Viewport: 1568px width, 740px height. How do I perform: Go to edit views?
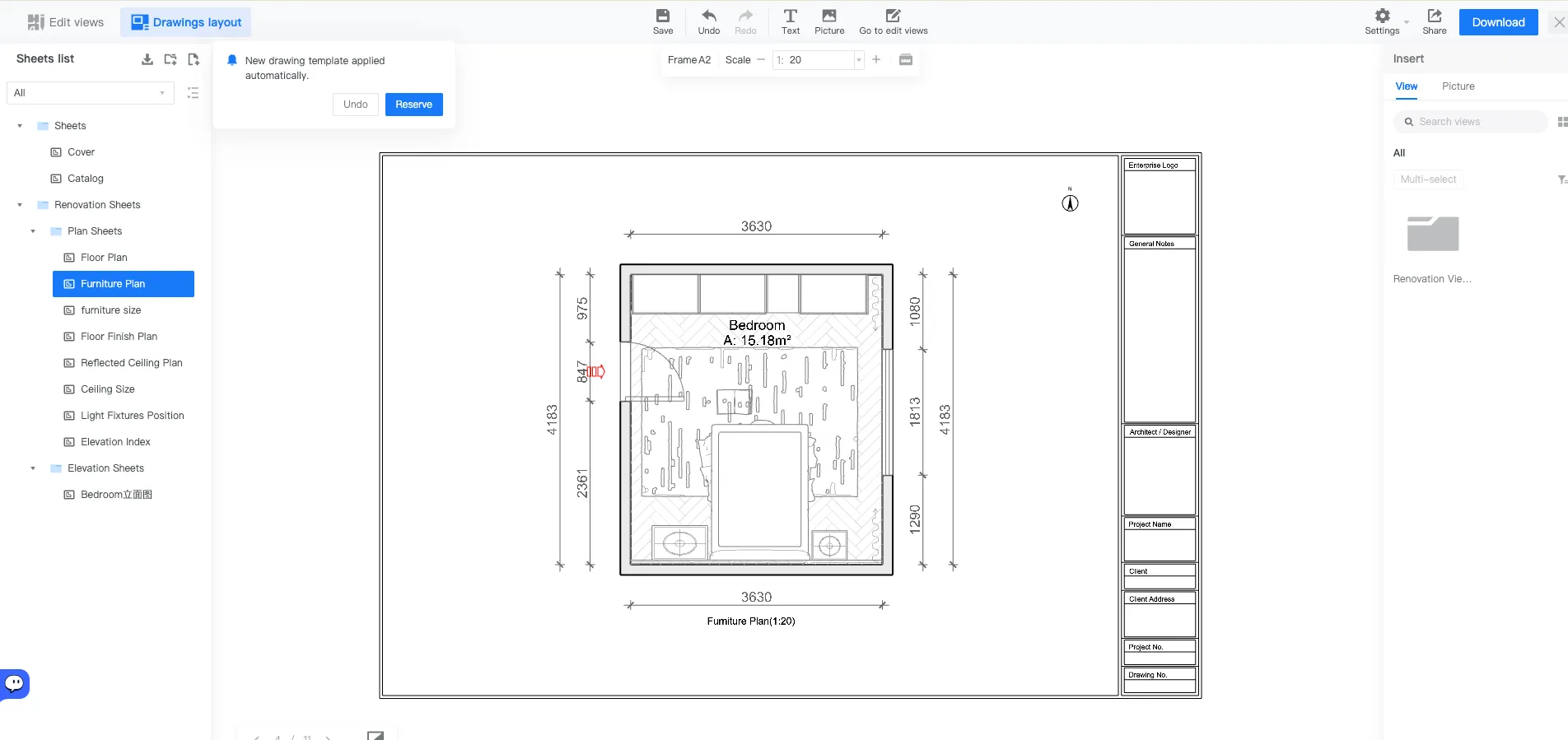tap(894, 21)
